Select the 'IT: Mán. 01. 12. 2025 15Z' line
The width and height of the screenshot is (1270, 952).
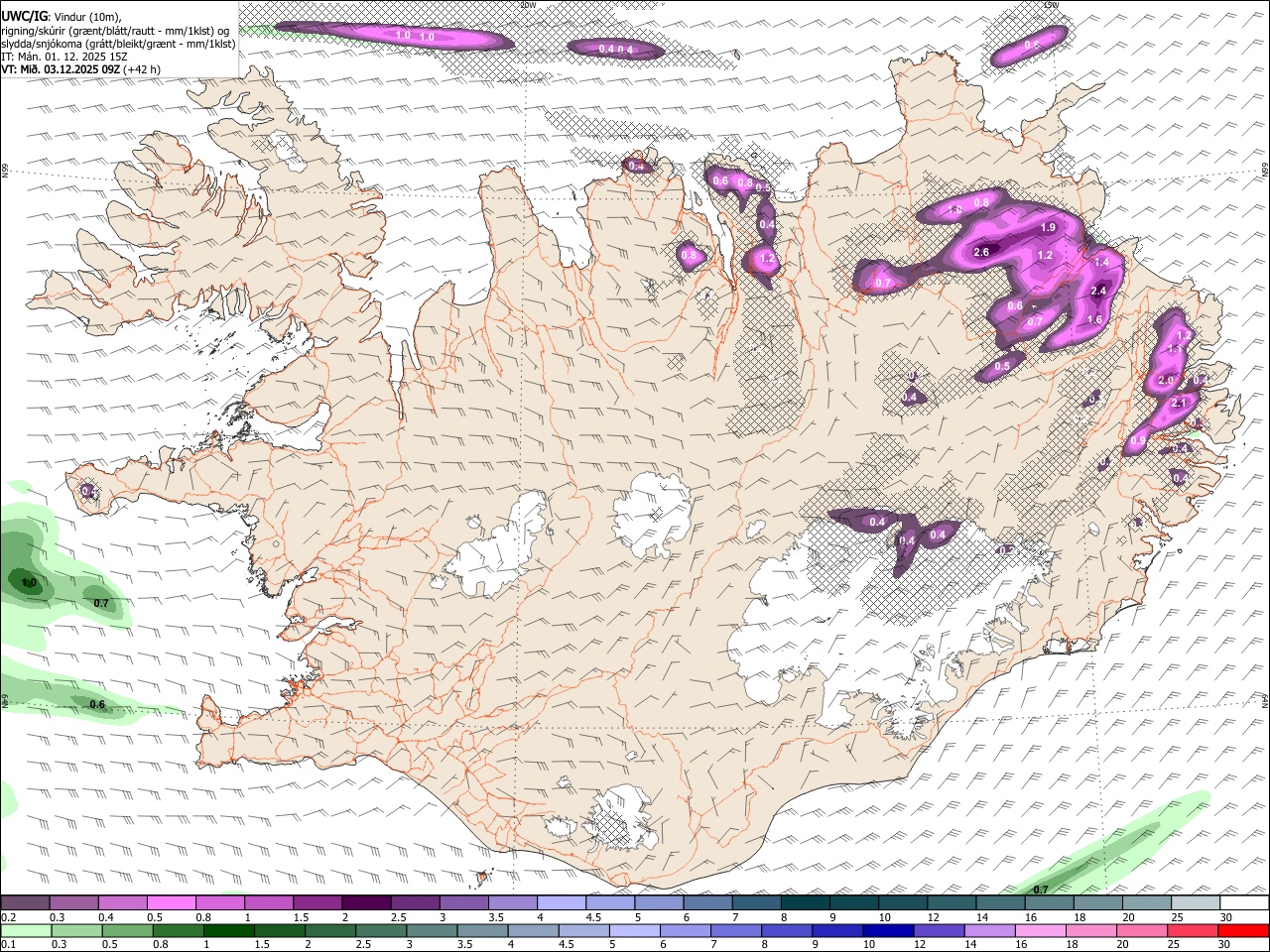click(64, 57)
